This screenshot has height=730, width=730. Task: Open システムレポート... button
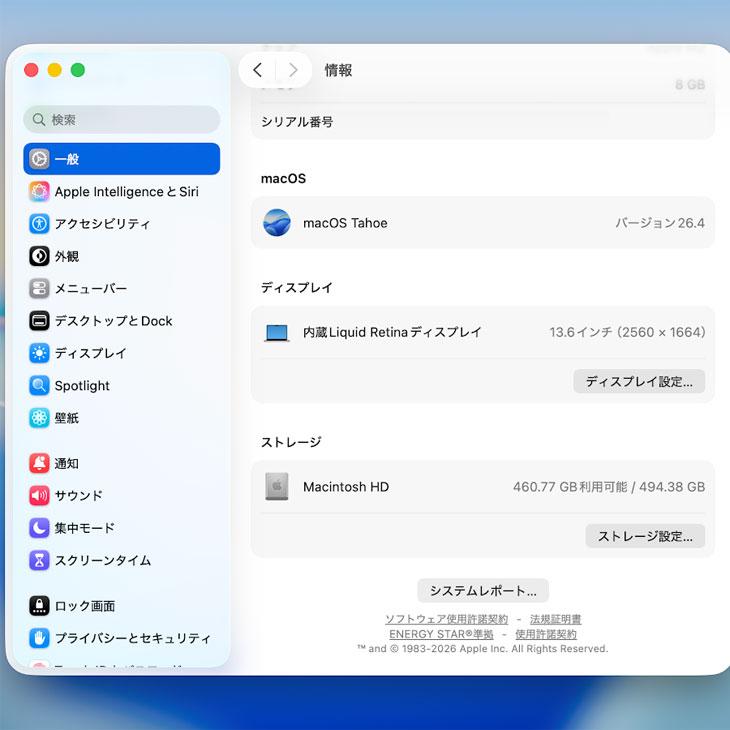coord(483,590)
